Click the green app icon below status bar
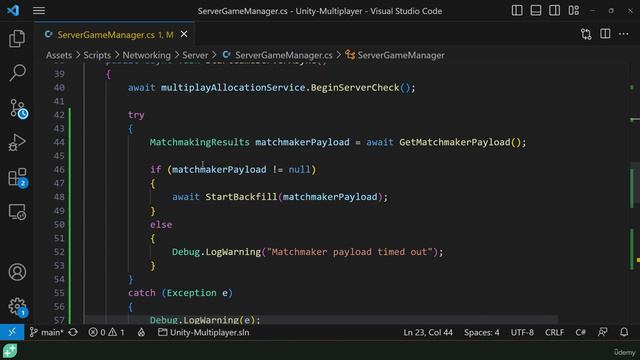 tap(10, 351)
